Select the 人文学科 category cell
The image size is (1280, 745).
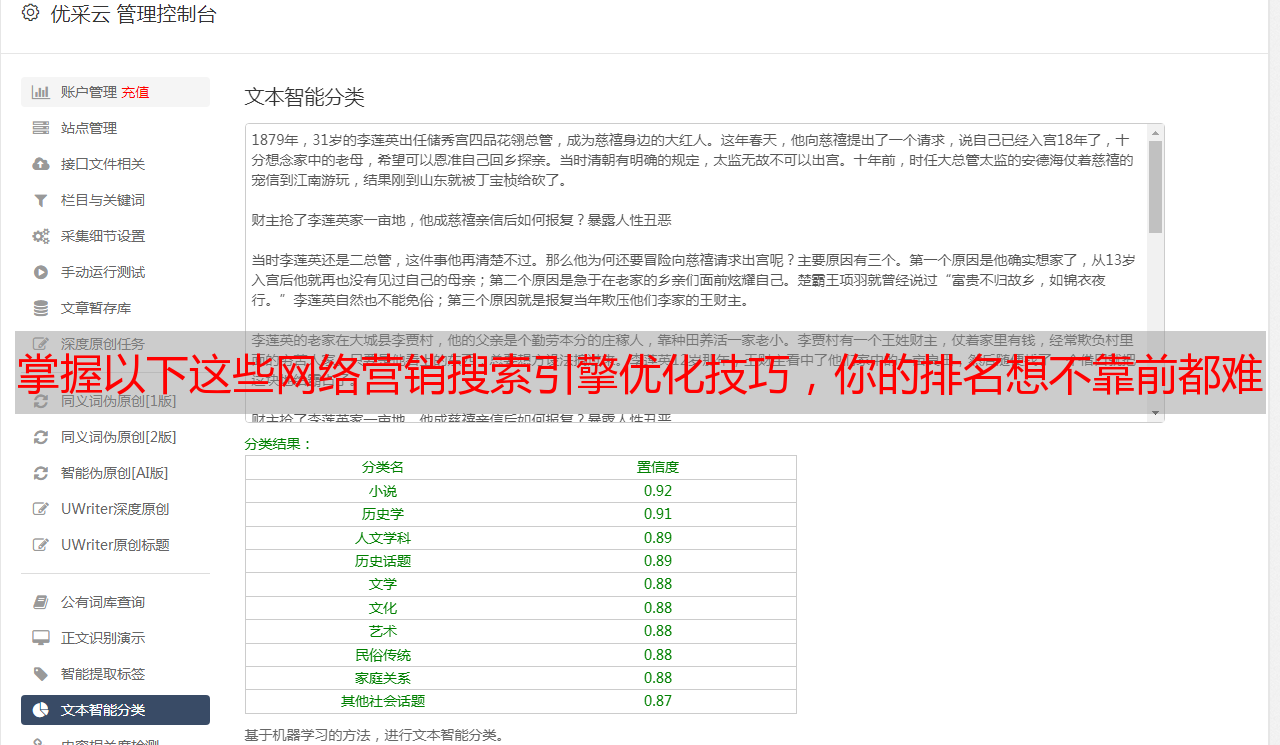pos(383,538)
